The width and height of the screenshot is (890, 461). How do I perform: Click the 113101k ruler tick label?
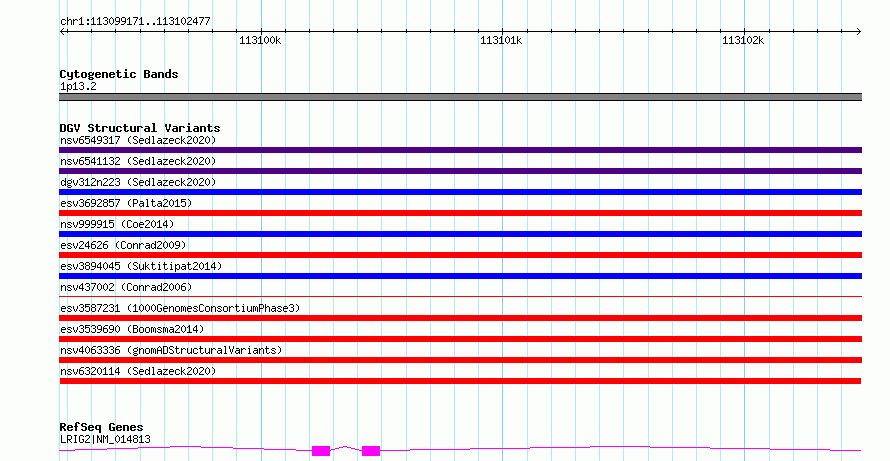click(x=501, y=40)
